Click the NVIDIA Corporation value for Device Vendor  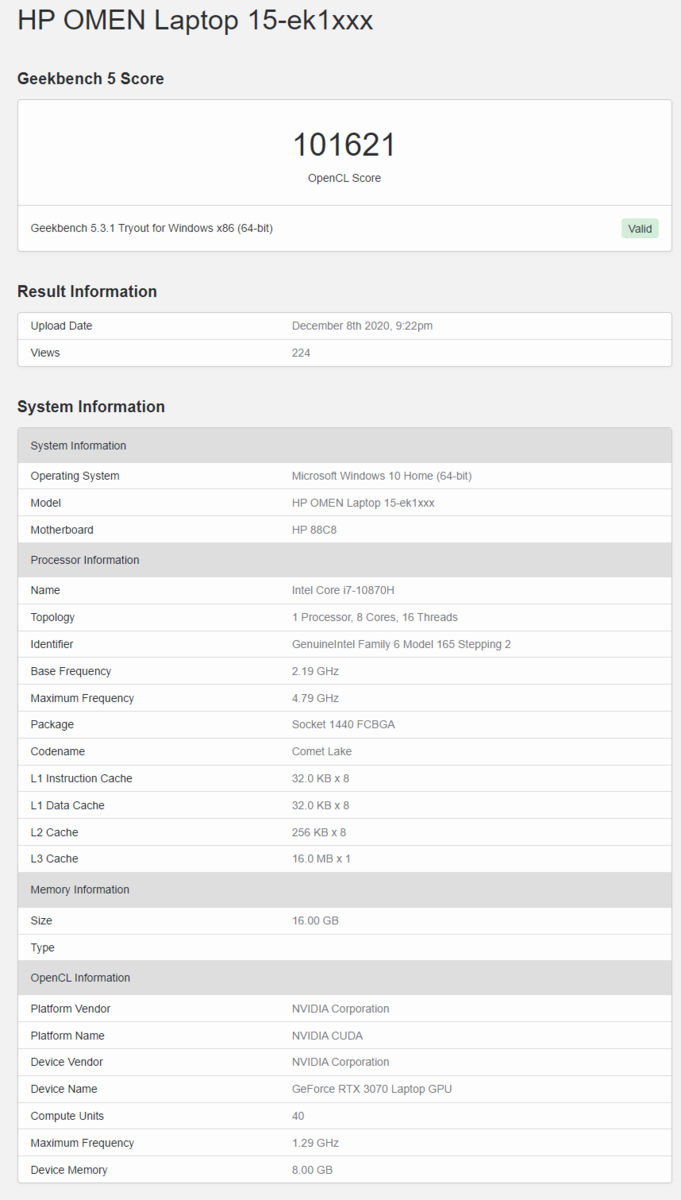coord(340,1062)
